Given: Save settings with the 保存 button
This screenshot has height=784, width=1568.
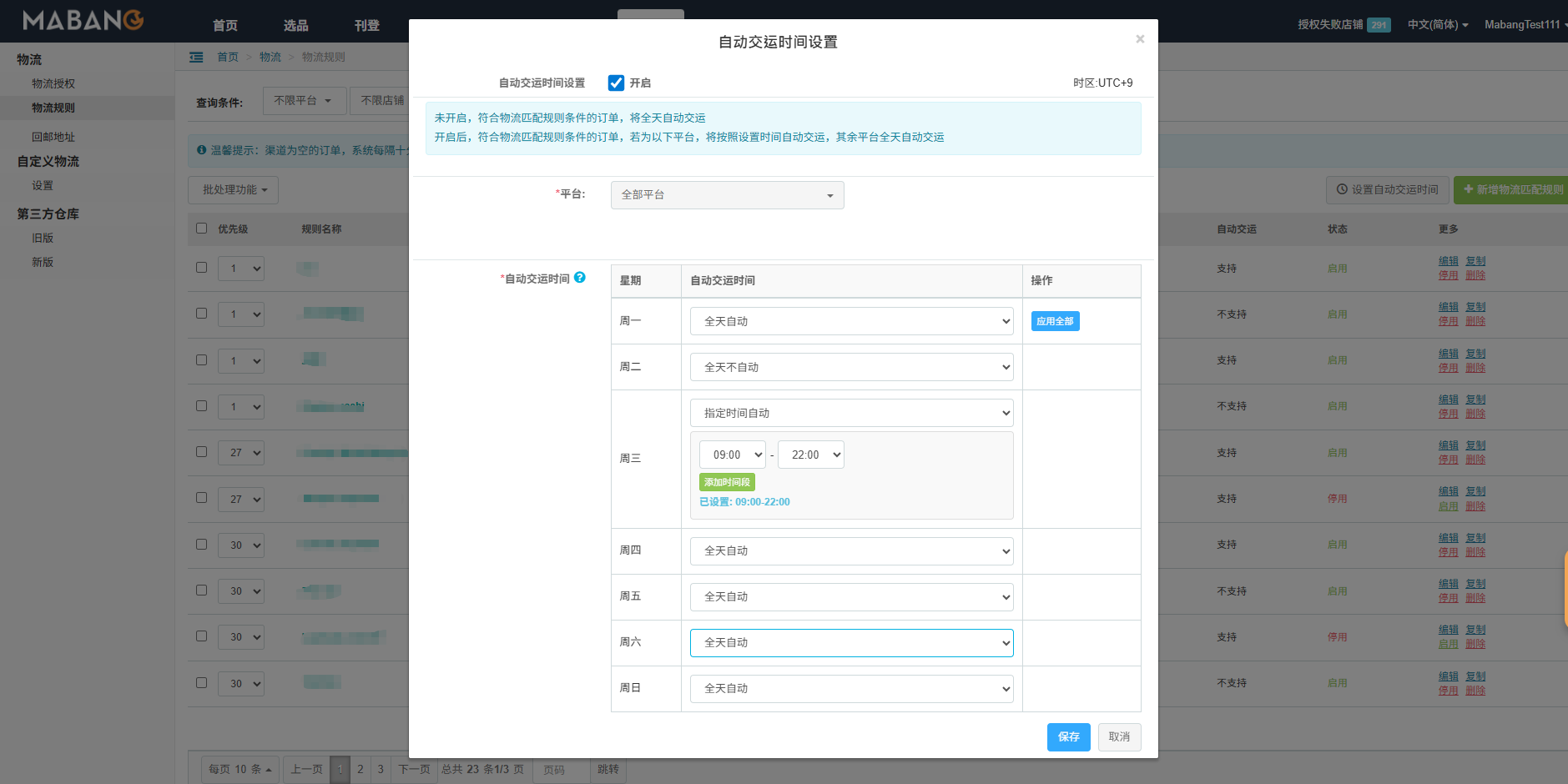Looking at the screenshot, I should pyautogui.click(x=1068, y=736).
